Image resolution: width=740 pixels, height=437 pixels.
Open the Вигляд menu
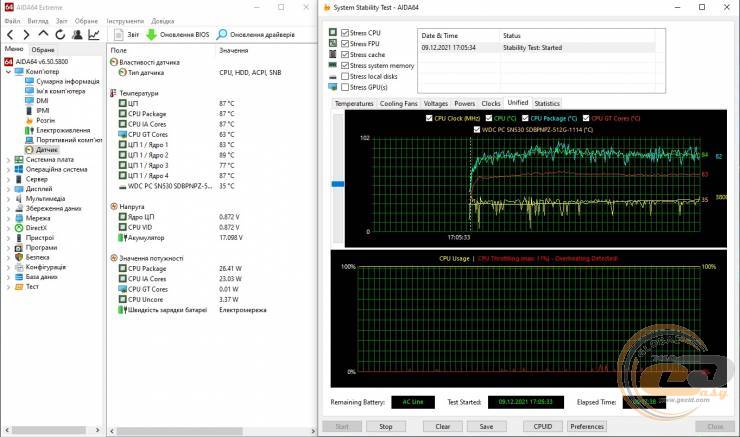(x=38, y=21)
